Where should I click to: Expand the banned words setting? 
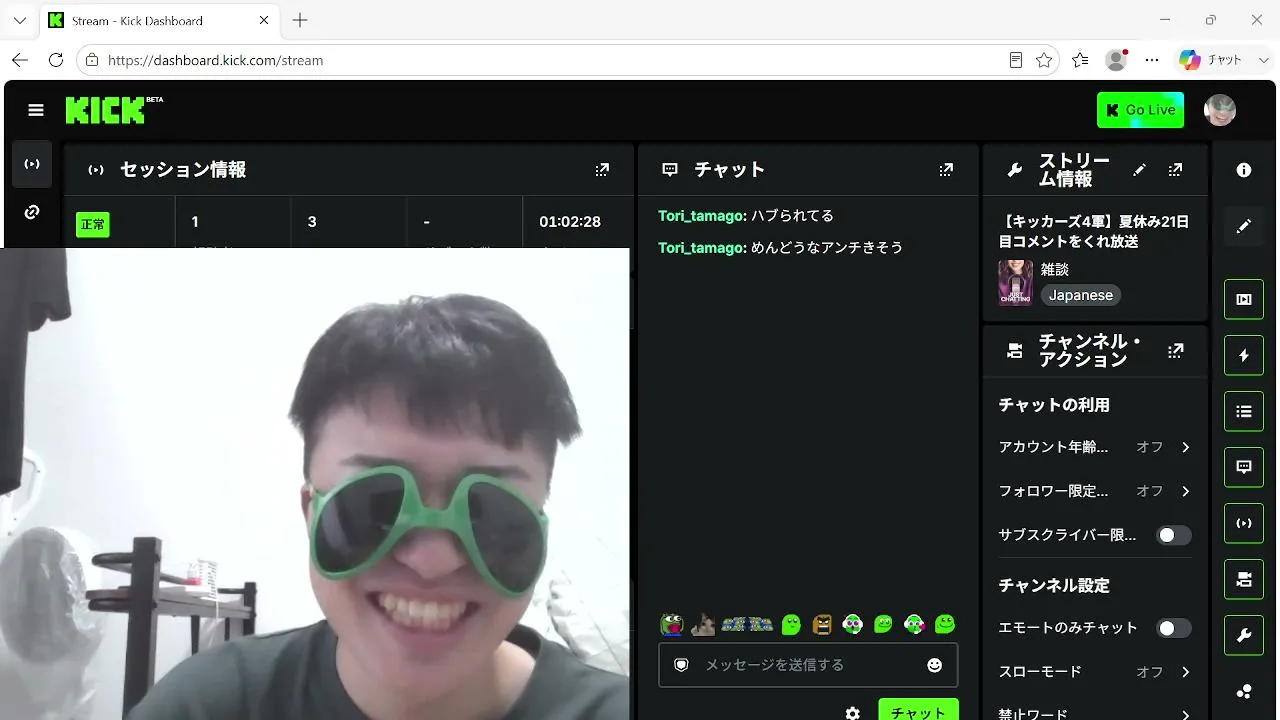1095,714
